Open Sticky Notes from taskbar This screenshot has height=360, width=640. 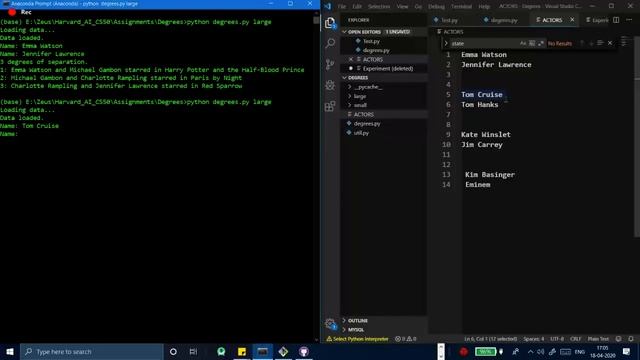click(x=242, y=352)
